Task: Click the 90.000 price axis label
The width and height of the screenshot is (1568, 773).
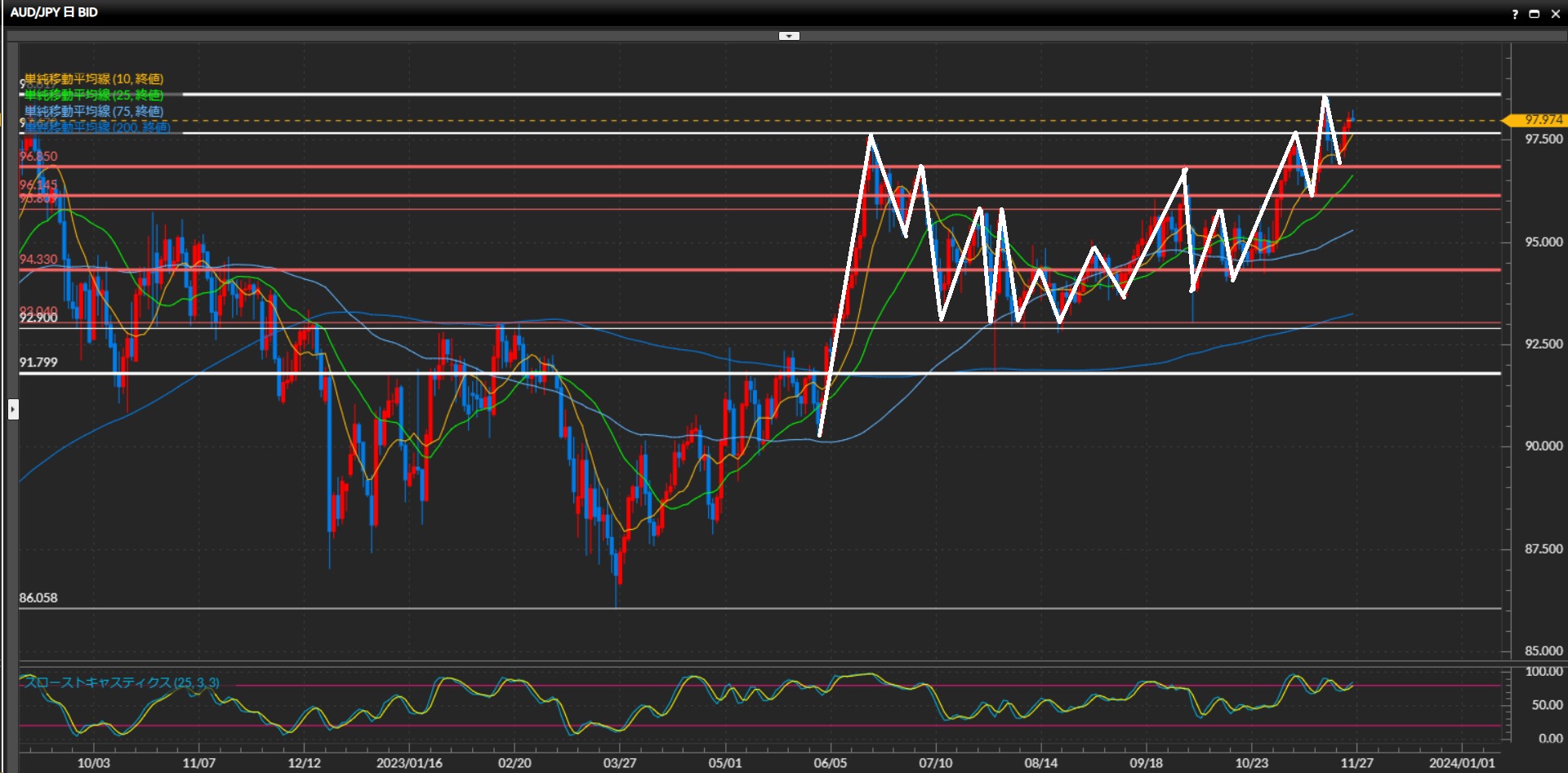Action: click(x=1543, y=446)
